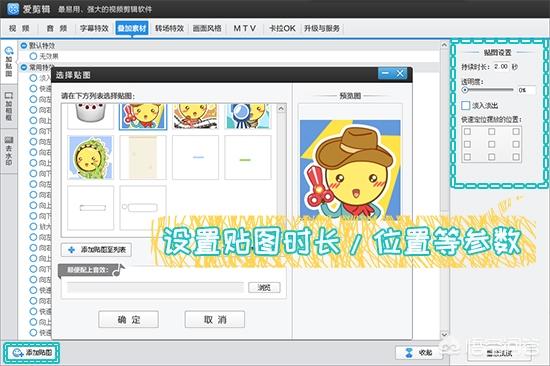The height and width of the screenshot is (366, 550).
Task: Open the 画面风格 tab
Action: (x=207, y=28)
